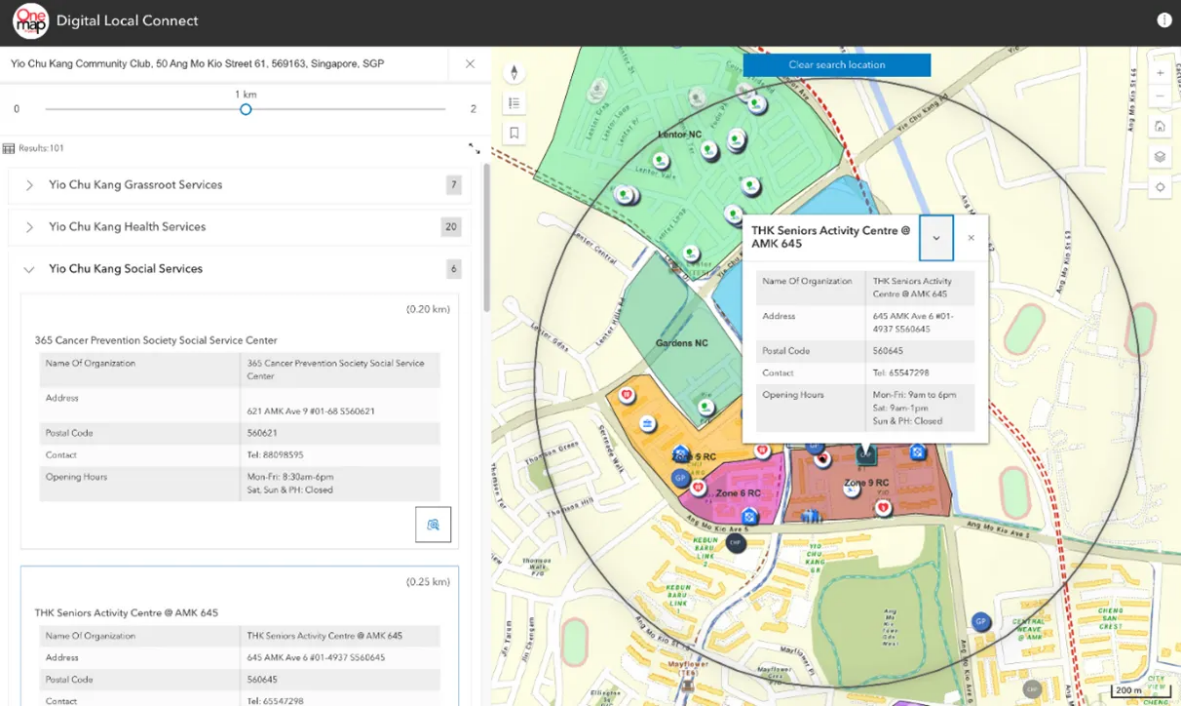Click popup postal code 560645
The image size is (1183, 709).
click(x=888, y=351)
